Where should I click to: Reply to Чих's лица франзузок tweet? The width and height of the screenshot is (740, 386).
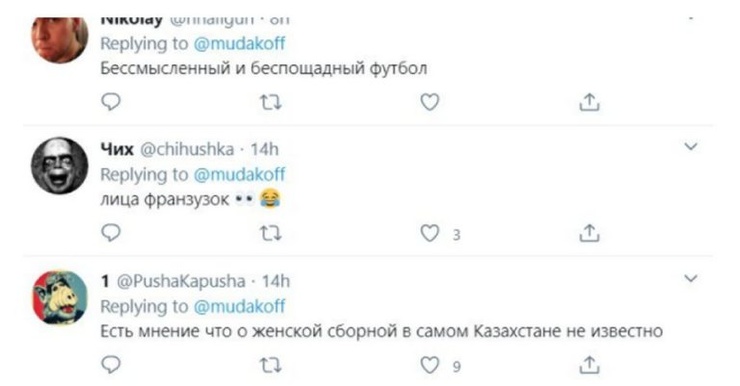[111, 233]
